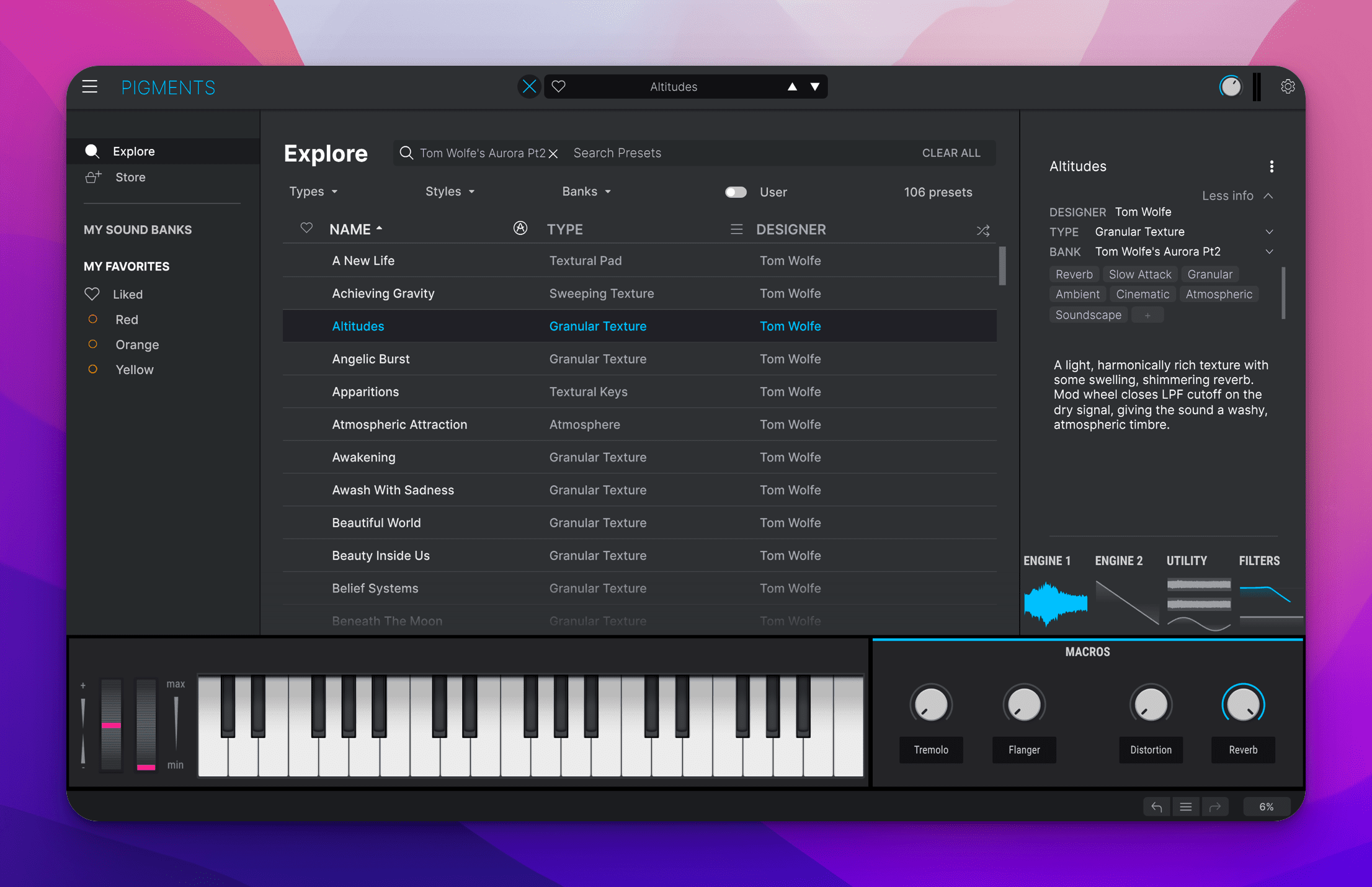Select the A New Life preset
The height and width of the screenshot is (887, 1372).
tap(639, 261)
